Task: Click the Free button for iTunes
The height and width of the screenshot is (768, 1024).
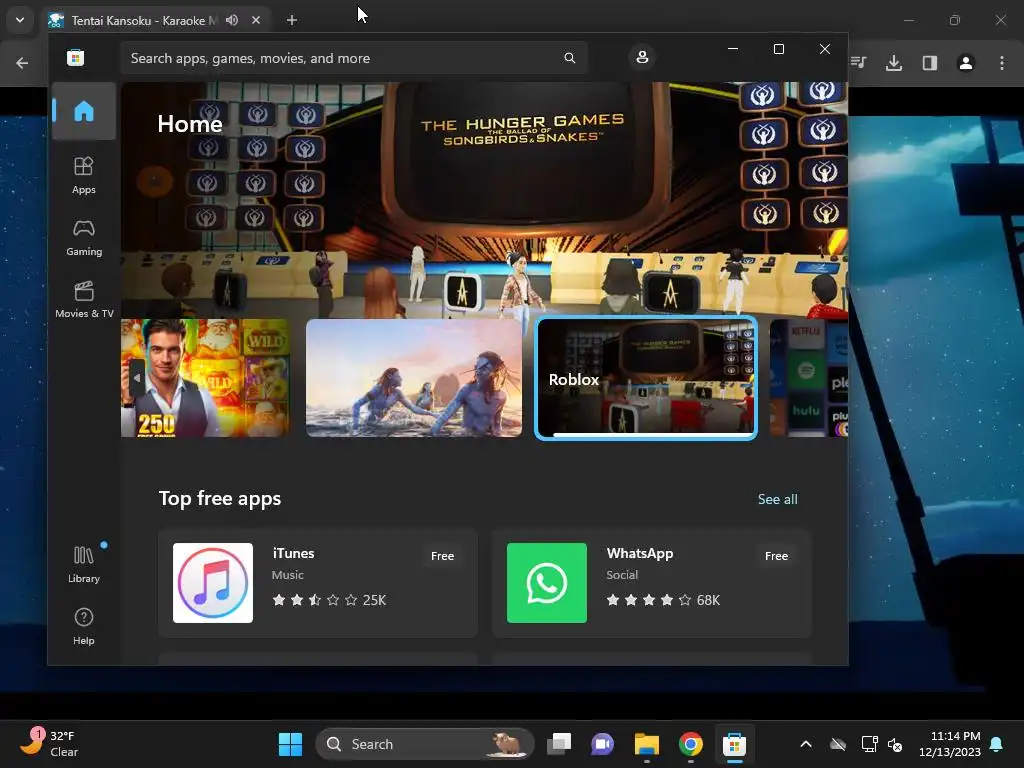Action: point(442,556)
